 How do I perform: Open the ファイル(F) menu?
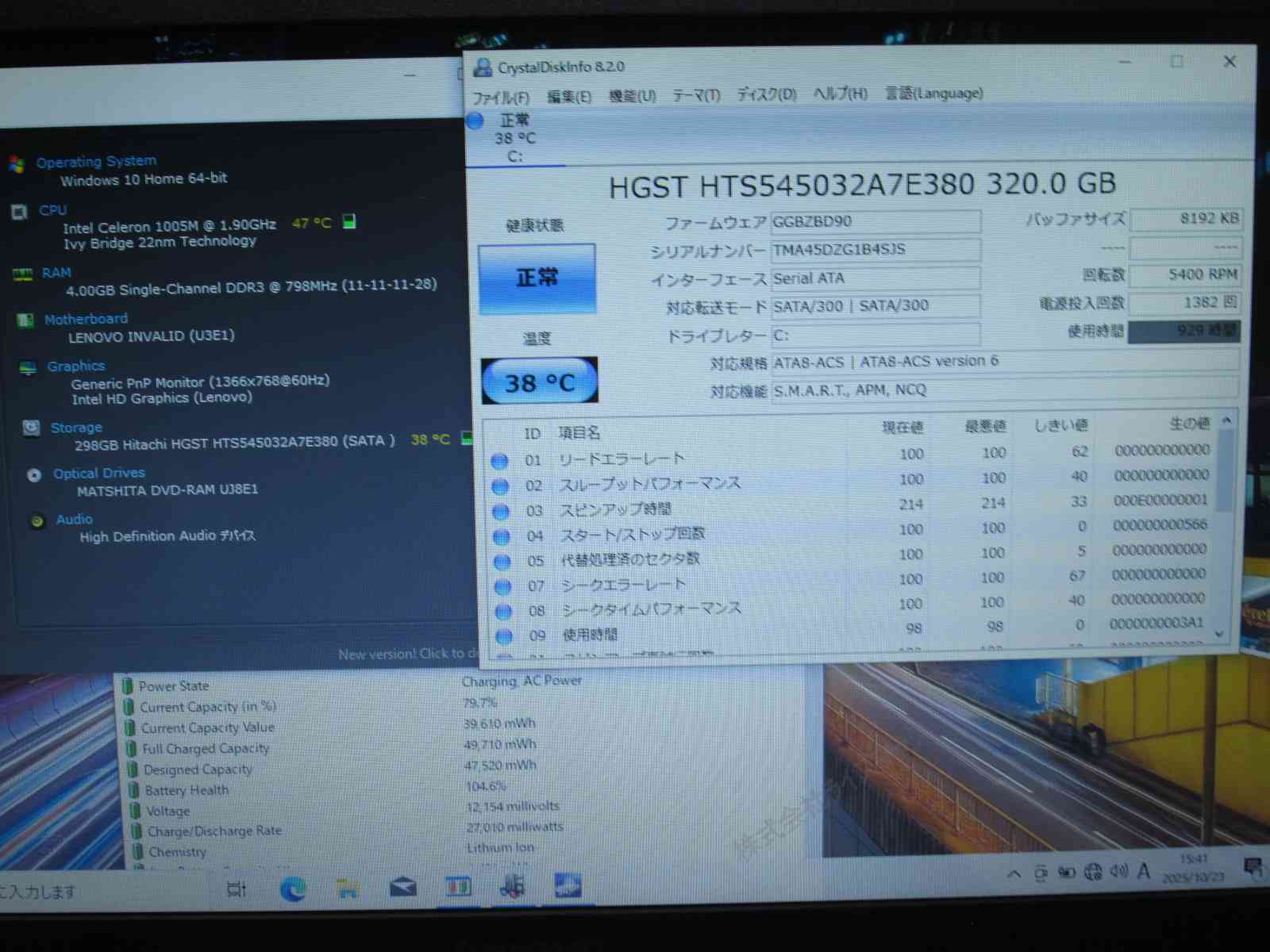501,98
